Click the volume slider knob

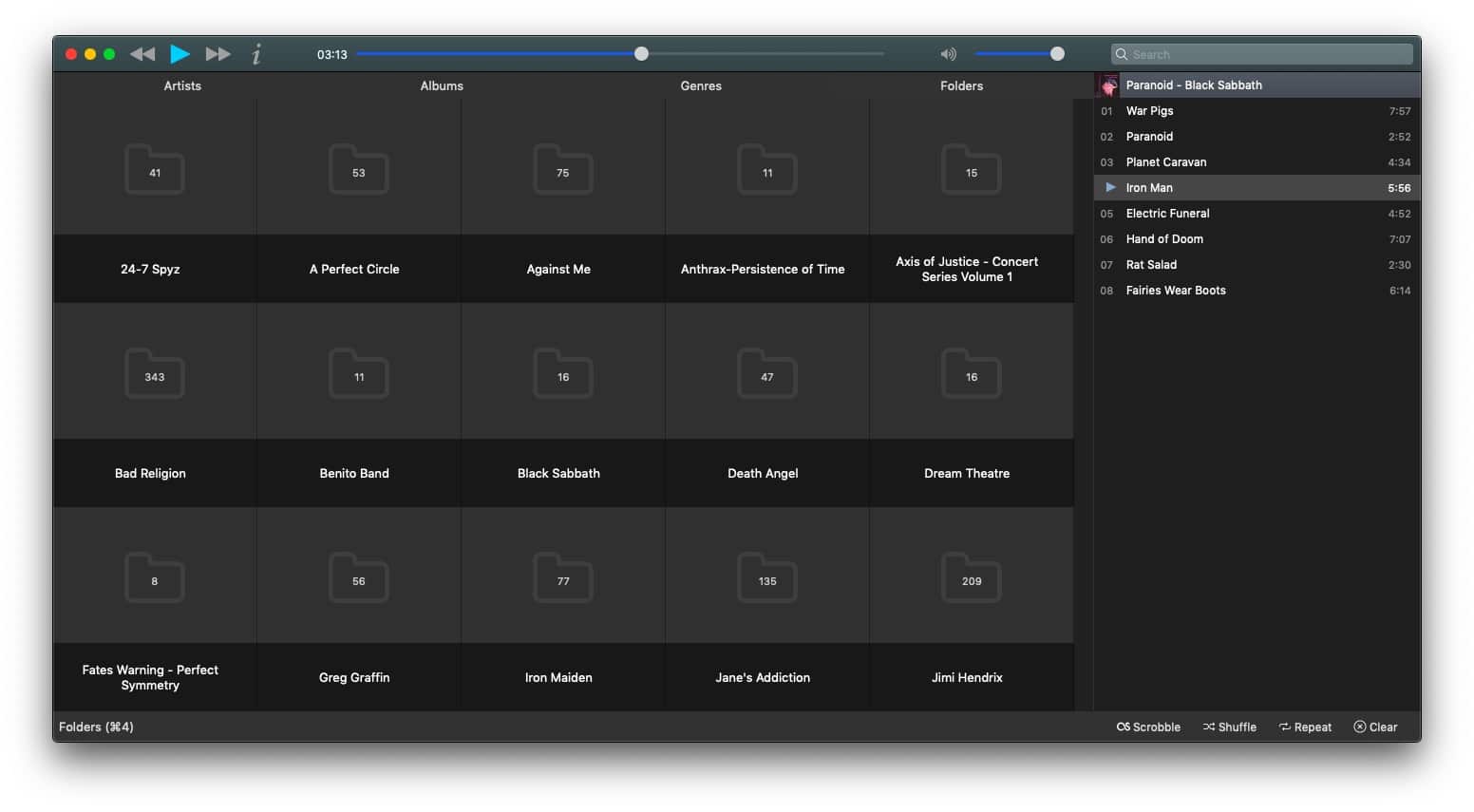[x=1057, y=54]
